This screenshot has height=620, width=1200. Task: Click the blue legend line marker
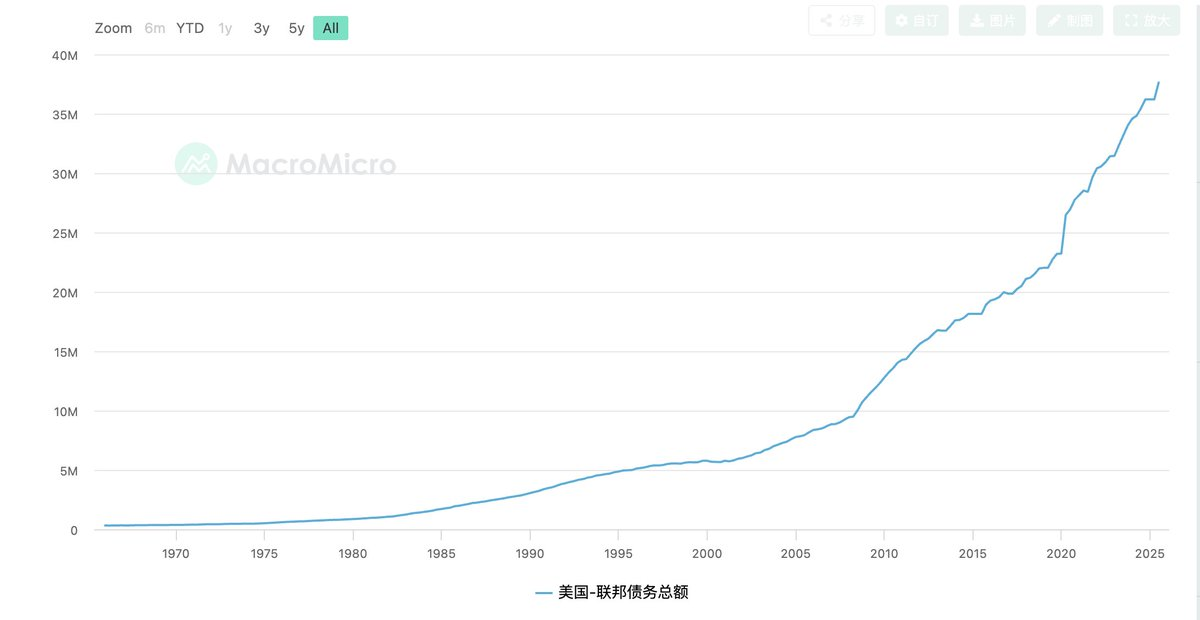[x=544, y=593]
